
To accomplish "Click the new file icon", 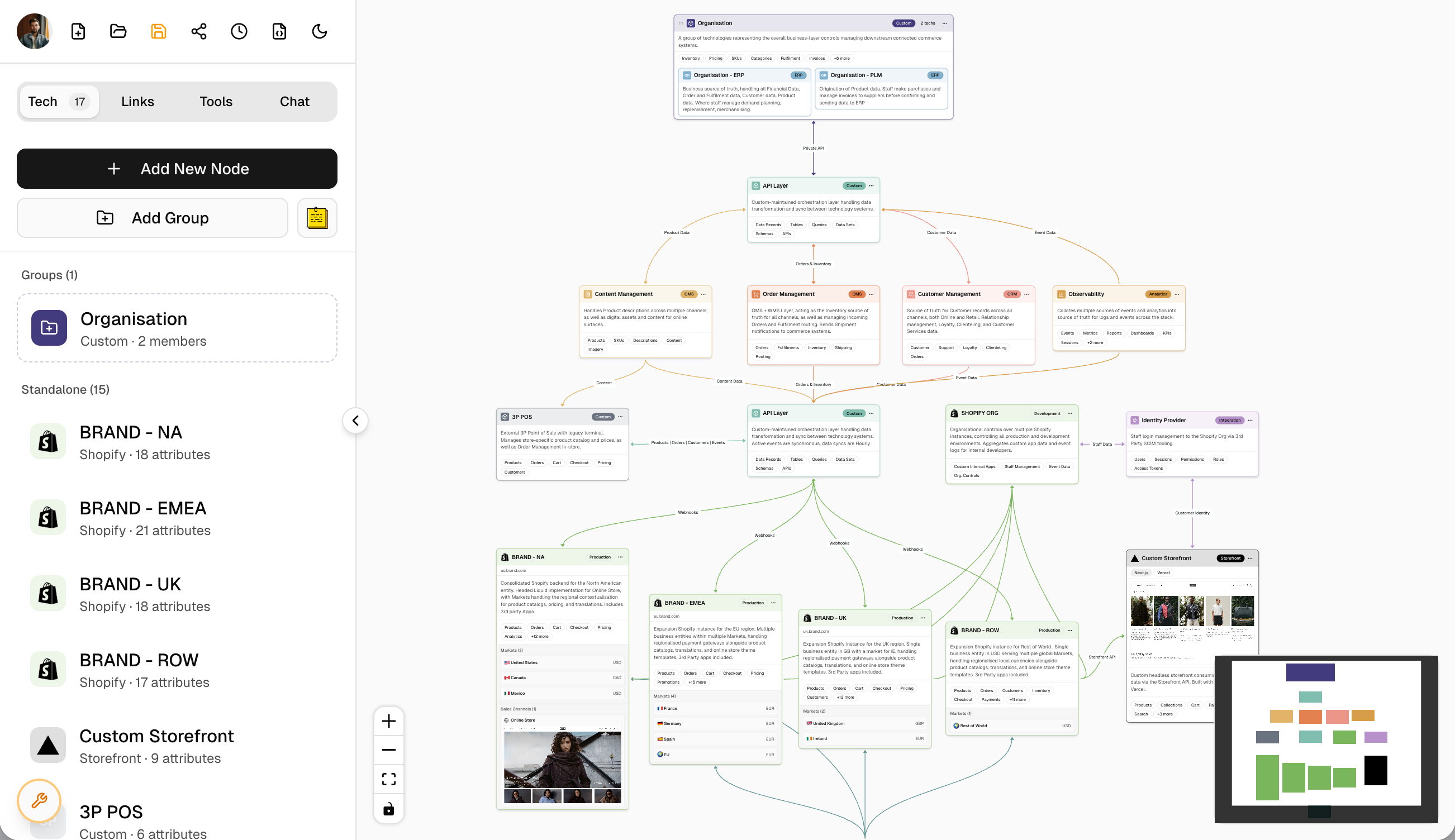I will pyautogui.click(x=78, y=31).
